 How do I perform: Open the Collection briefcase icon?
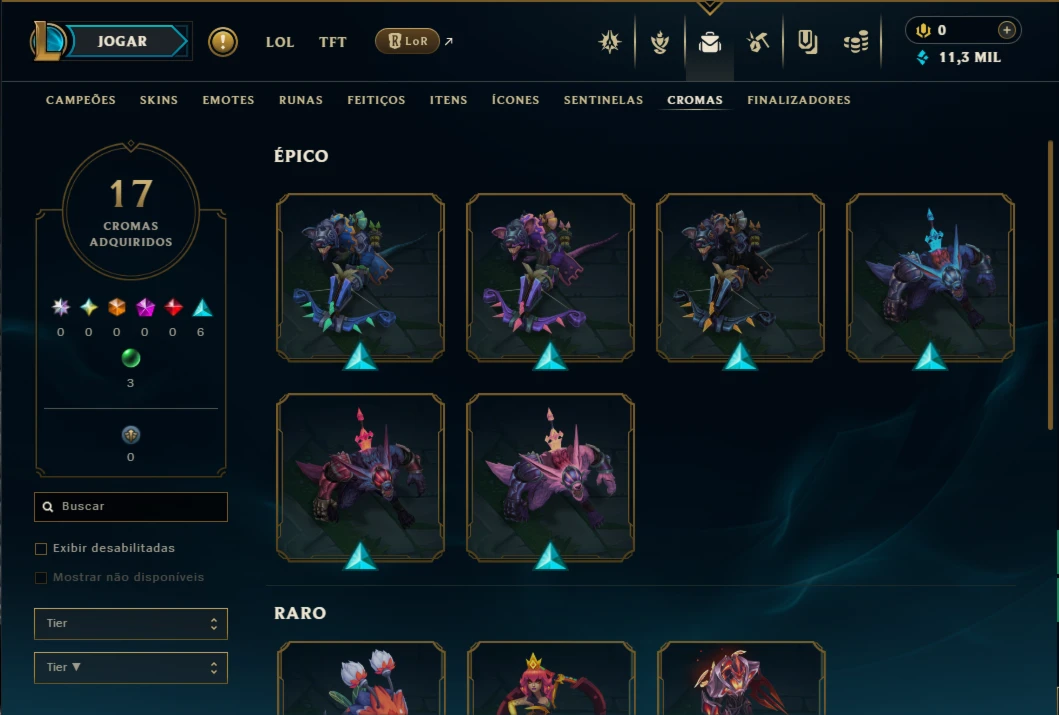[x=710, y=43]
